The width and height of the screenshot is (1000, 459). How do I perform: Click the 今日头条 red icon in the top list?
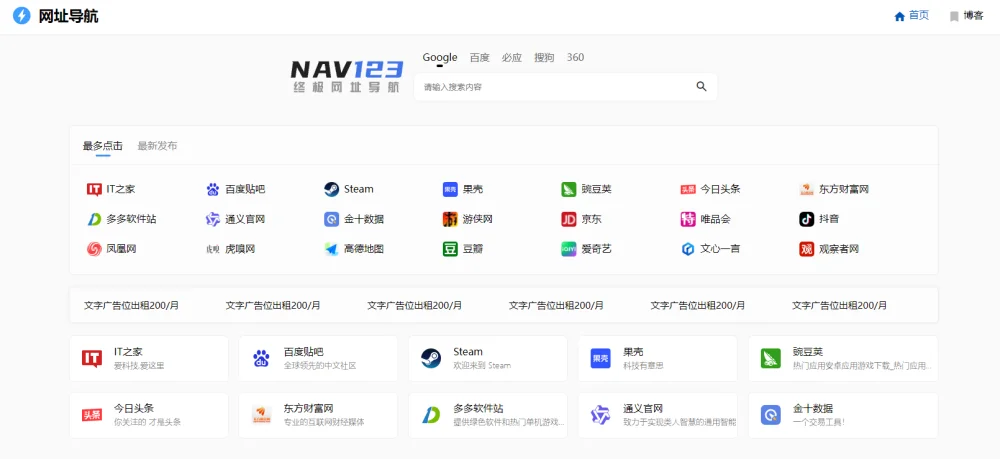coord(688,189)
